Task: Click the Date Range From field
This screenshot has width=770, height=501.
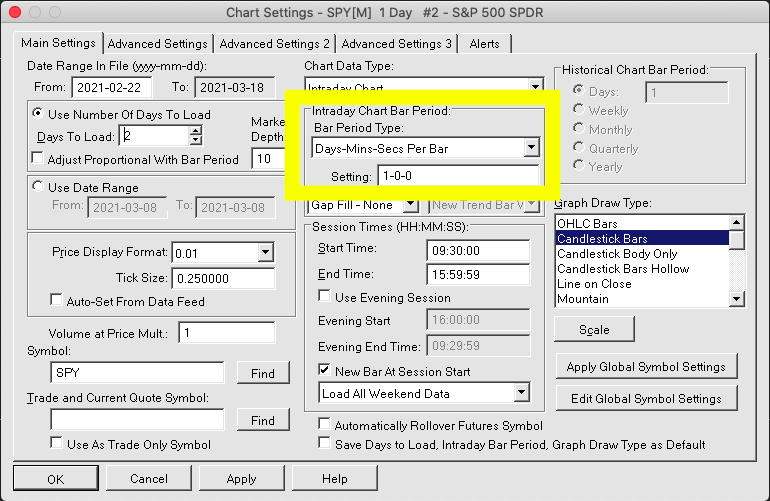Action: 111,87
